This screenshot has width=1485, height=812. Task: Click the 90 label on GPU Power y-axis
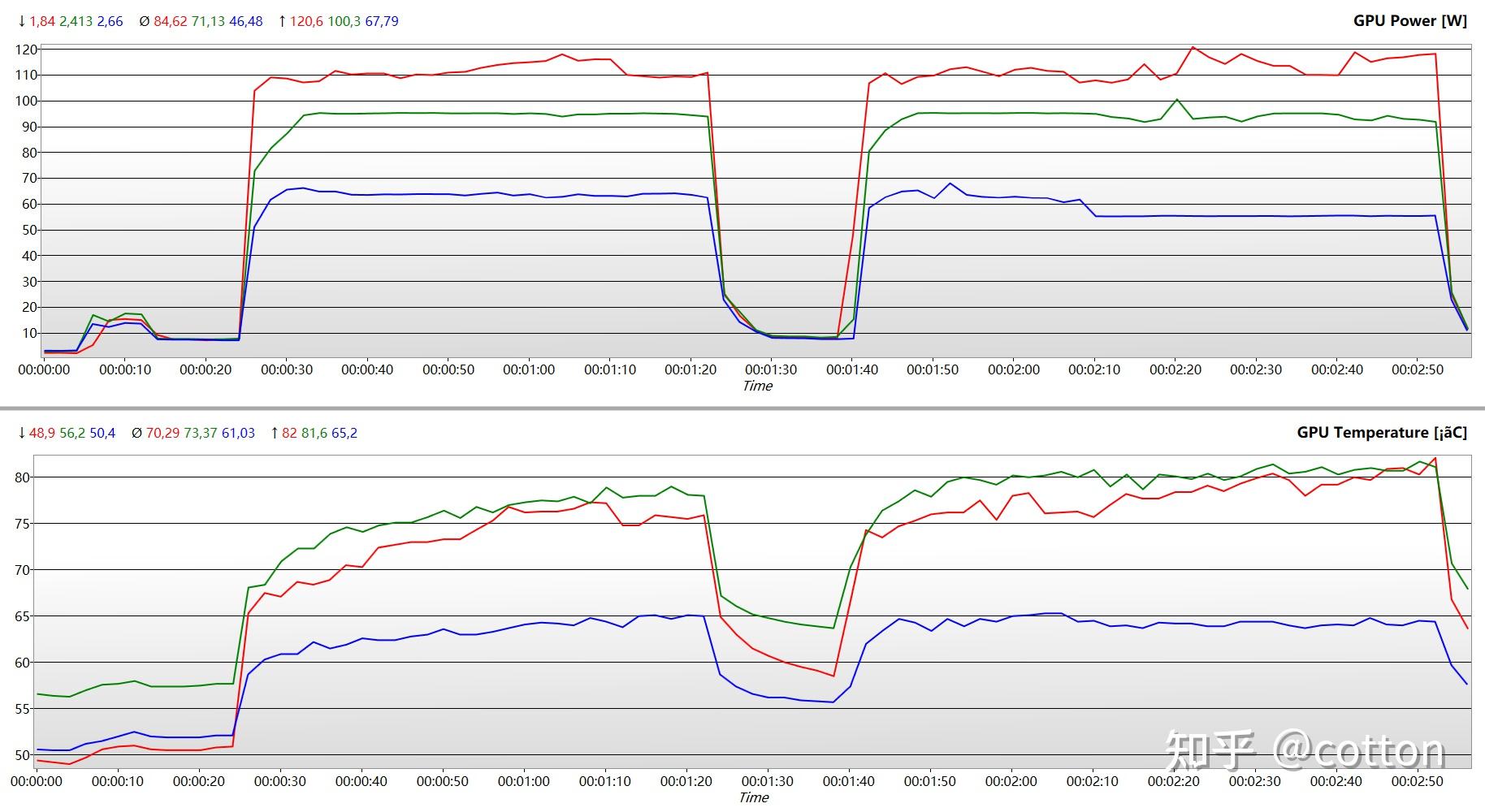tap(30, 127)
